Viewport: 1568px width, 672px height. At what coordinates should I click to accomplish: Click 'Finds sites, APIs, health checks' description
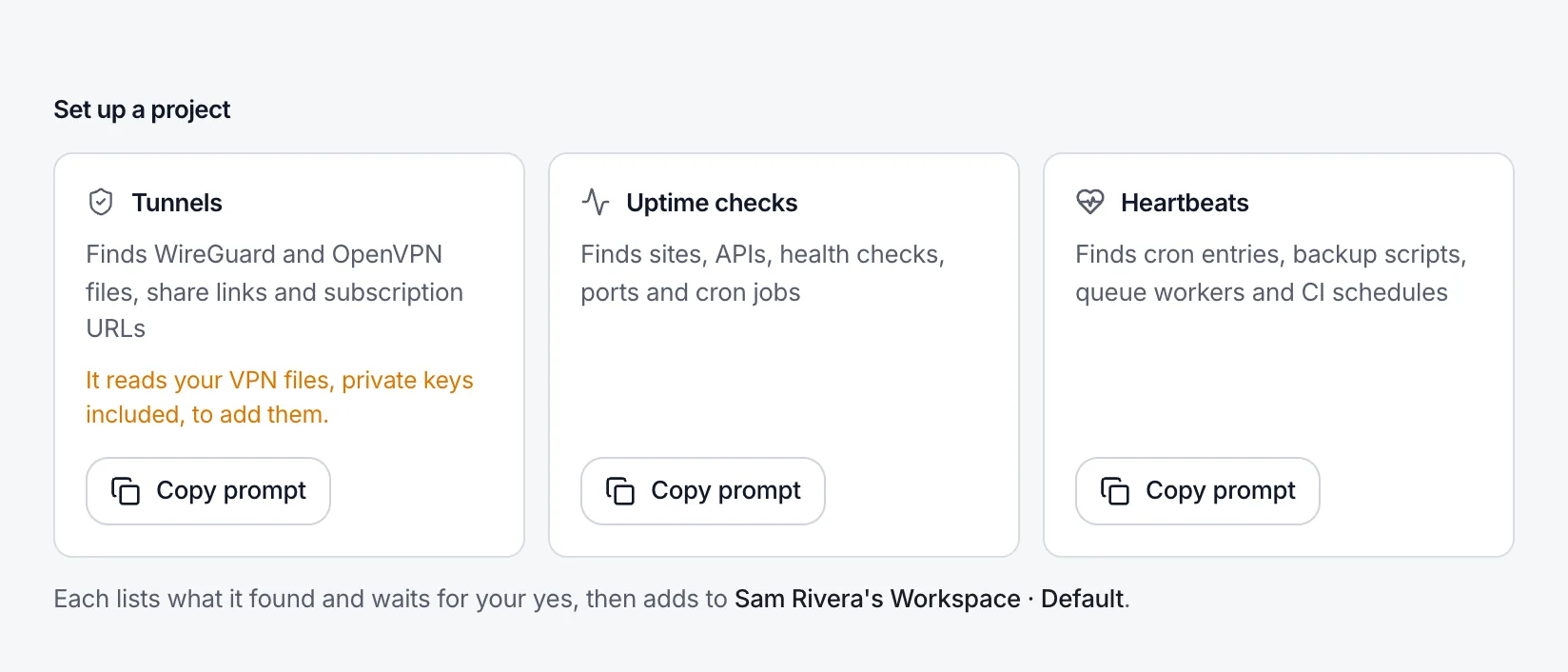click(763, 273)
